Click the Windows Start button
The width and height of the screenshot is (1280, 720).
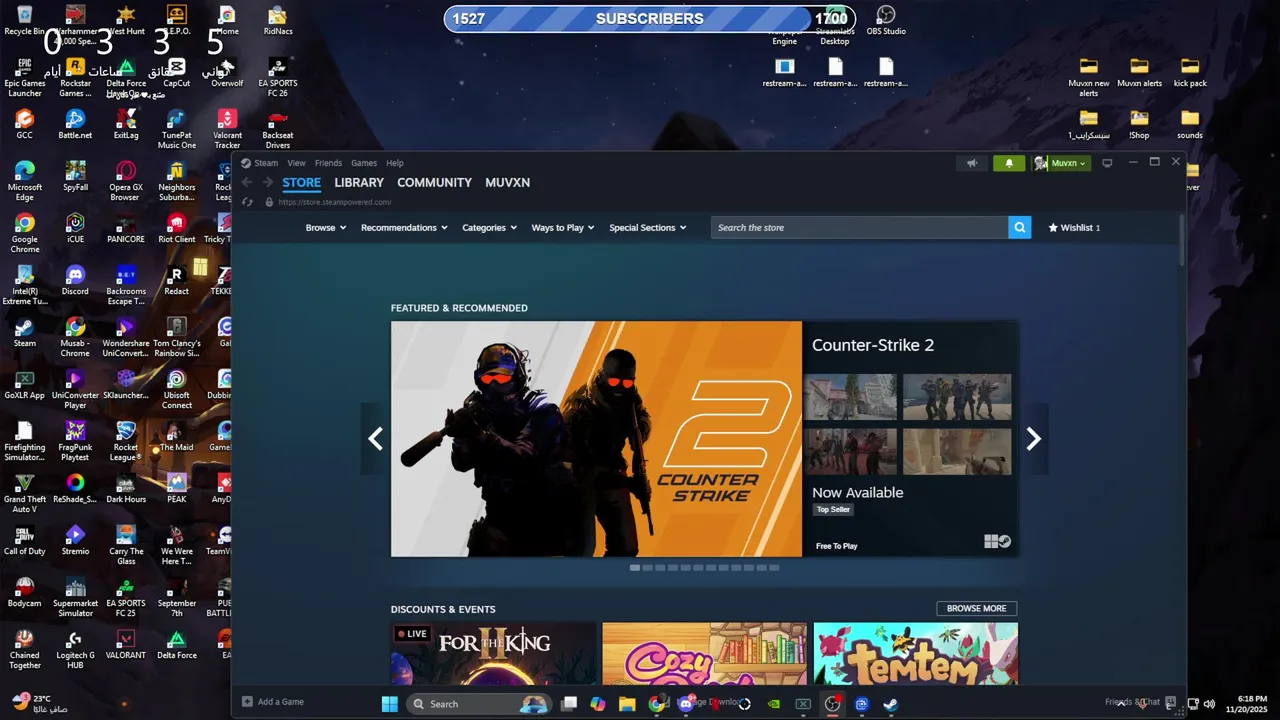click(x=390, y=704)
